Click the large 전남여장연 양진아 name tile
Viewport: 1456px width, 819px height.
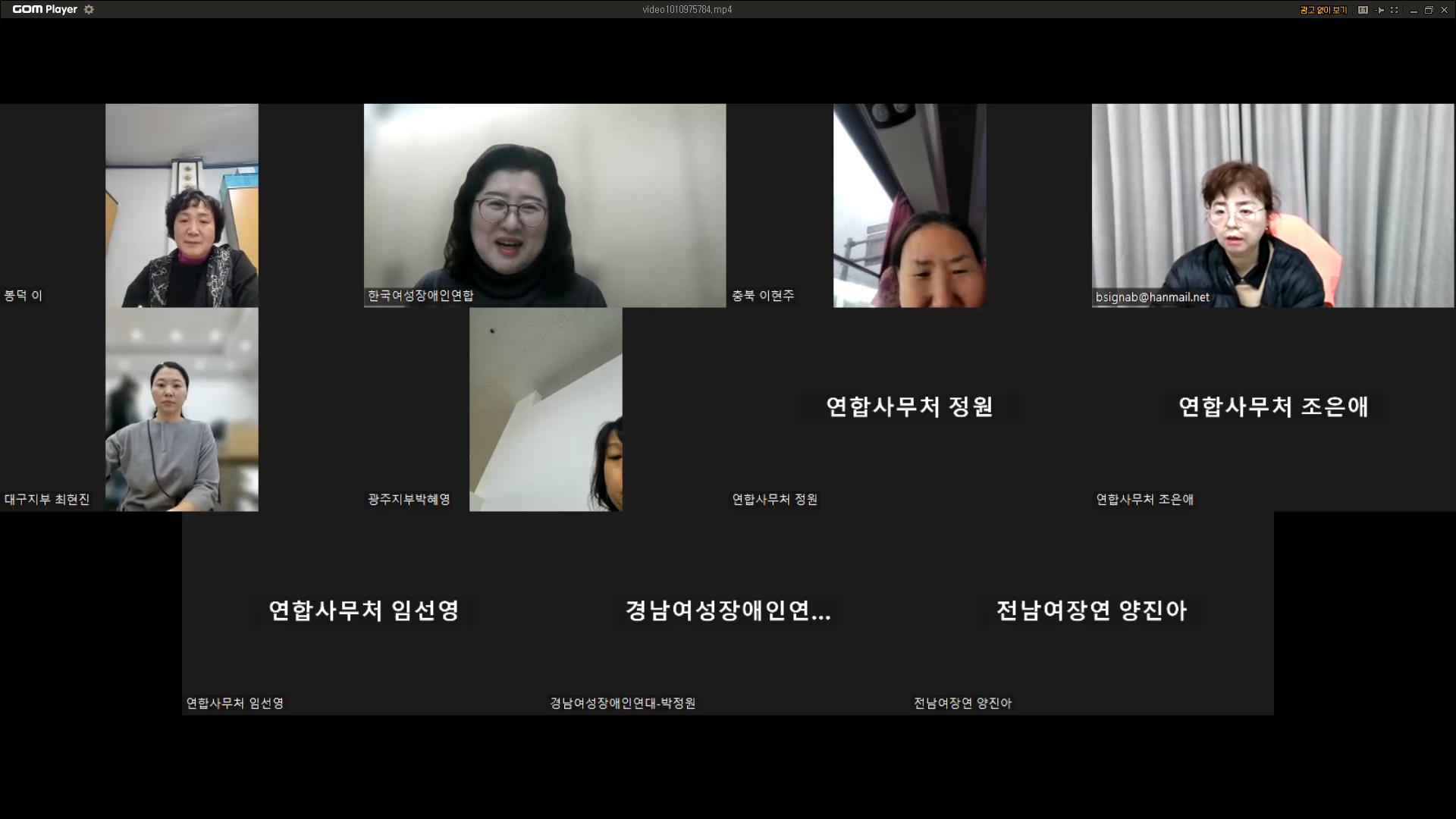1092,610
